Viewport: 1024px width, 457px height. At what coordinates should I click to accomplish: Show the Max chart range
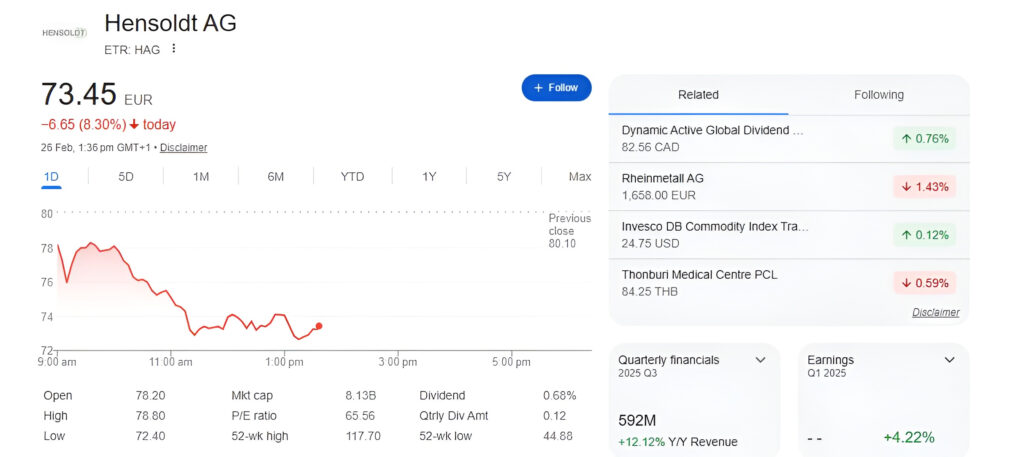coord(580,177)
